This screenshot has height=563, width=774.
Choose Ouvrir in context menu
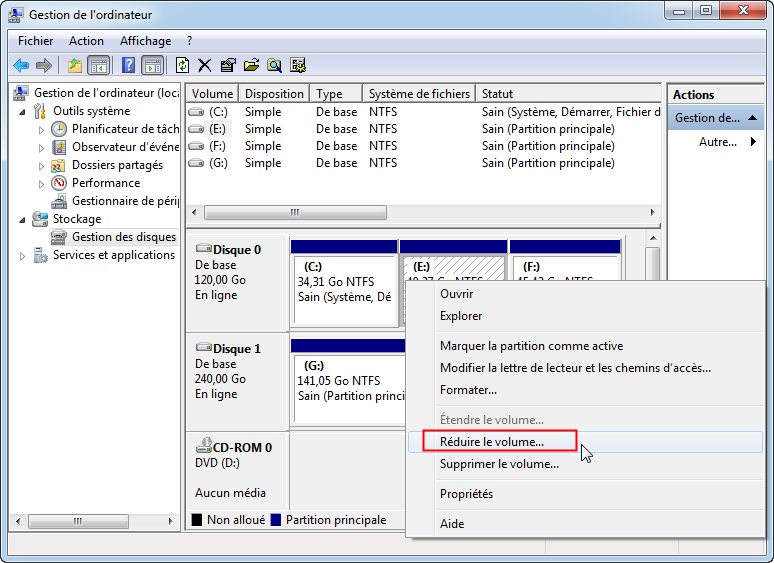(585, 294)
